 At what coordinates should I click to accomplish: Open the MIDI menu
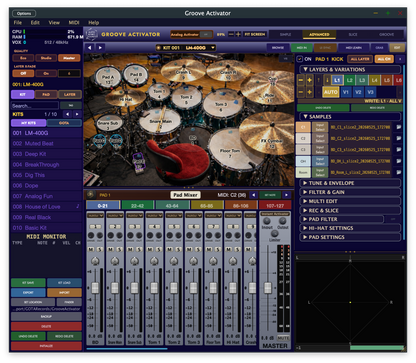(74, 23)
